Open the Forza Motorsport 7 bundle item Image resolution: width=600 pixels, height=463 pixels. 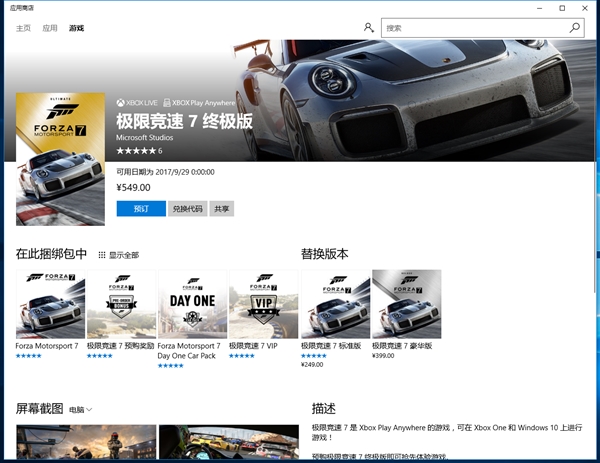click(x=50, y=305)
